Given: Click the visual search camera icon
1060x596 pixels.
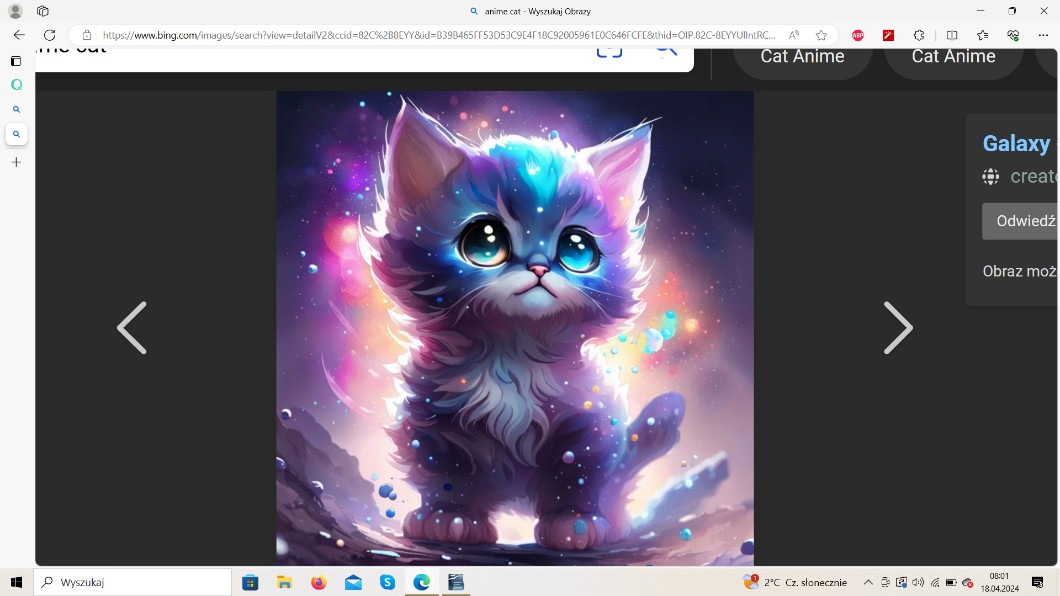Looking at the screenshot, I should click(609, 50).
